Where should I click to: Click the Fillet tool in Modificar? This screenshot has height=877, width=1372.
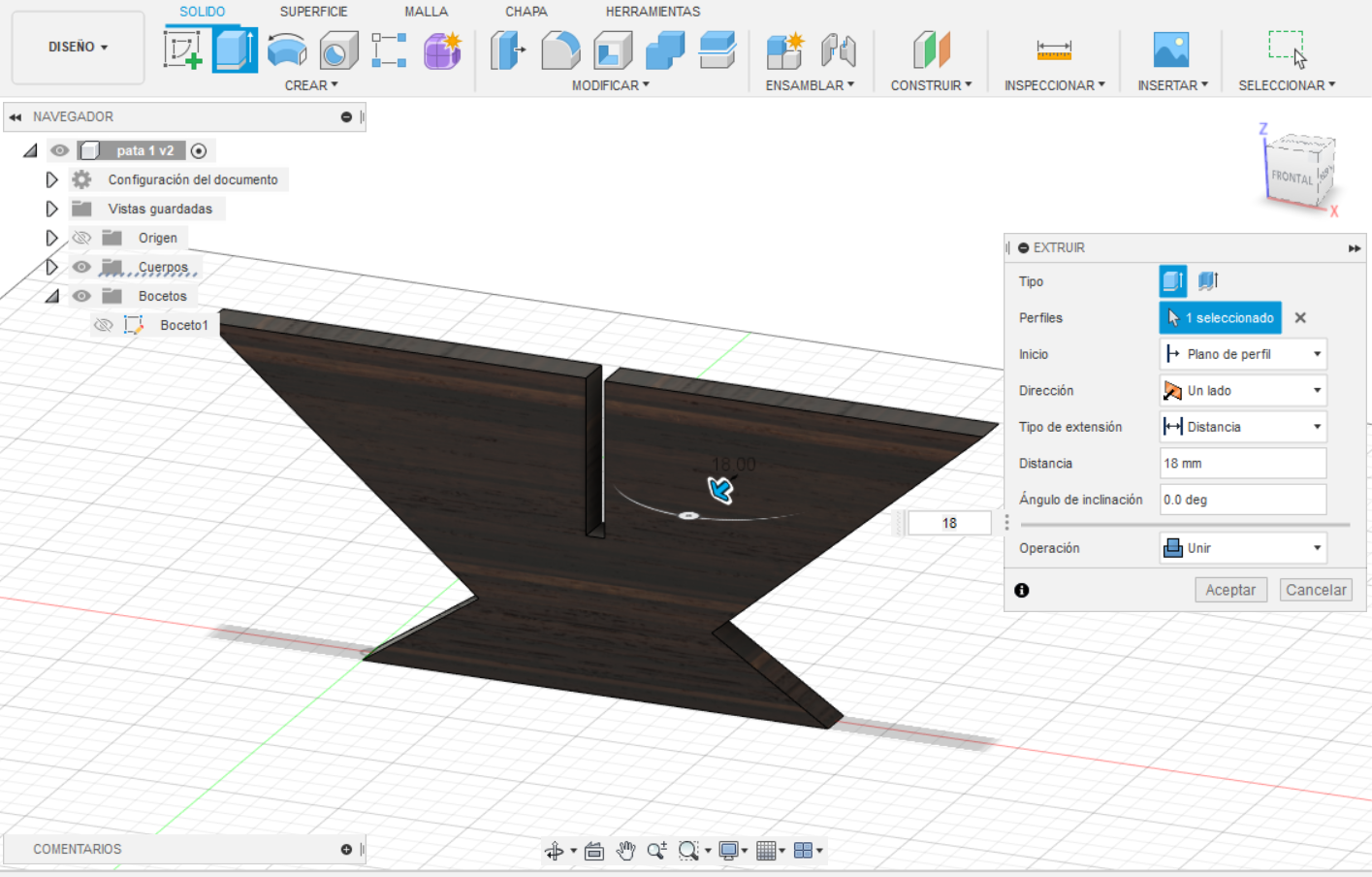pos(560,49)
